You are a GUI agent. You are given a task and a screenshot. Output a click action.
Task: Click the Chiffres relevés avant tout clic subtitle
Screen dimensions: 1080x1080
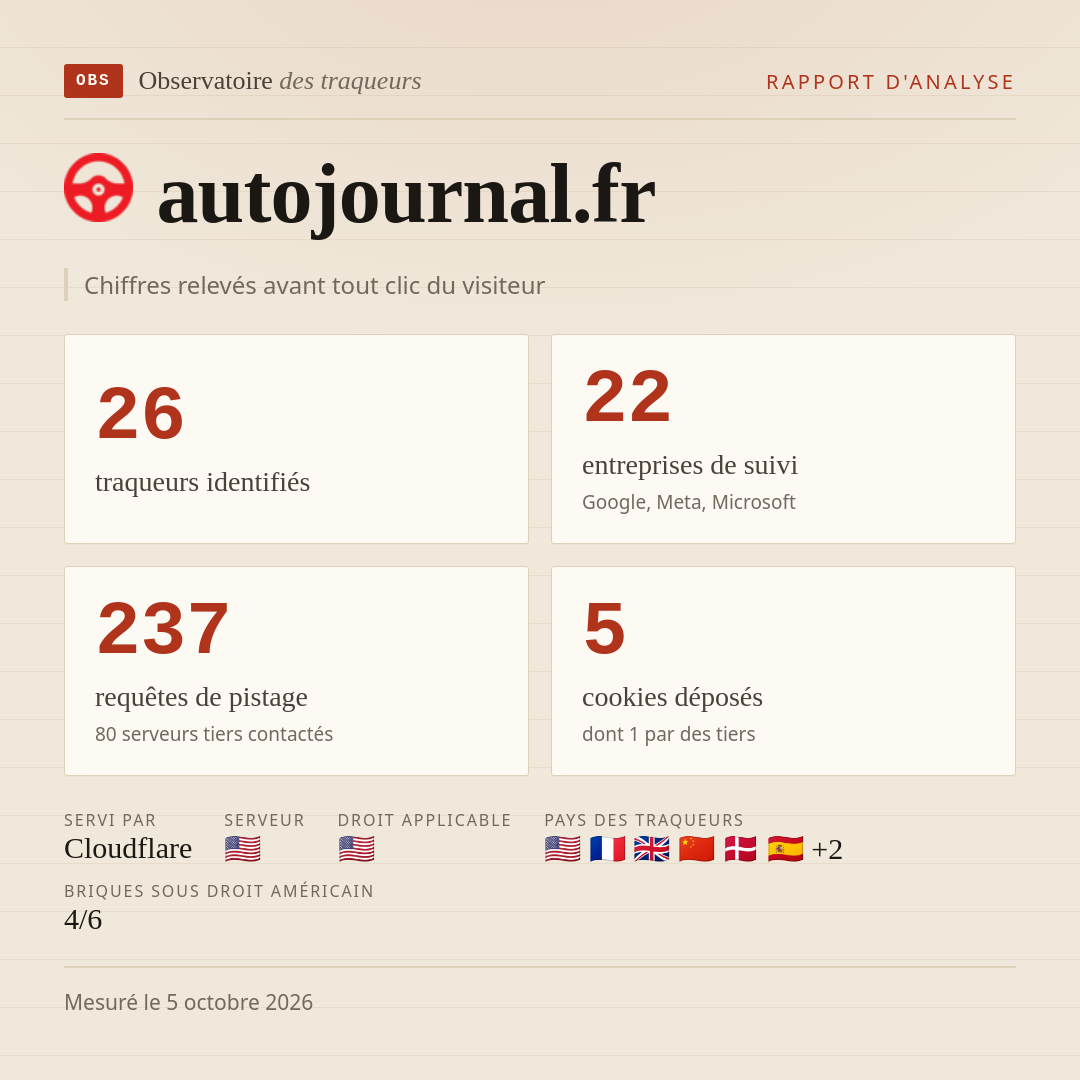click(x=314, y=286)
